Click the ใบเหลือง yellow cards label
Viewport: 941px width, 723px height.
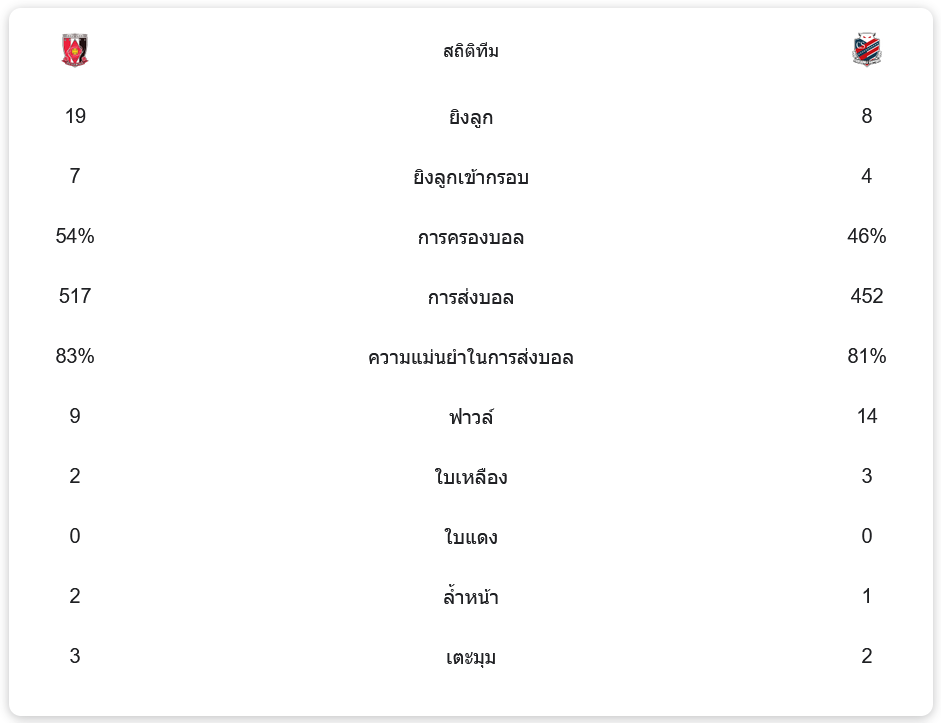(470, 477)
